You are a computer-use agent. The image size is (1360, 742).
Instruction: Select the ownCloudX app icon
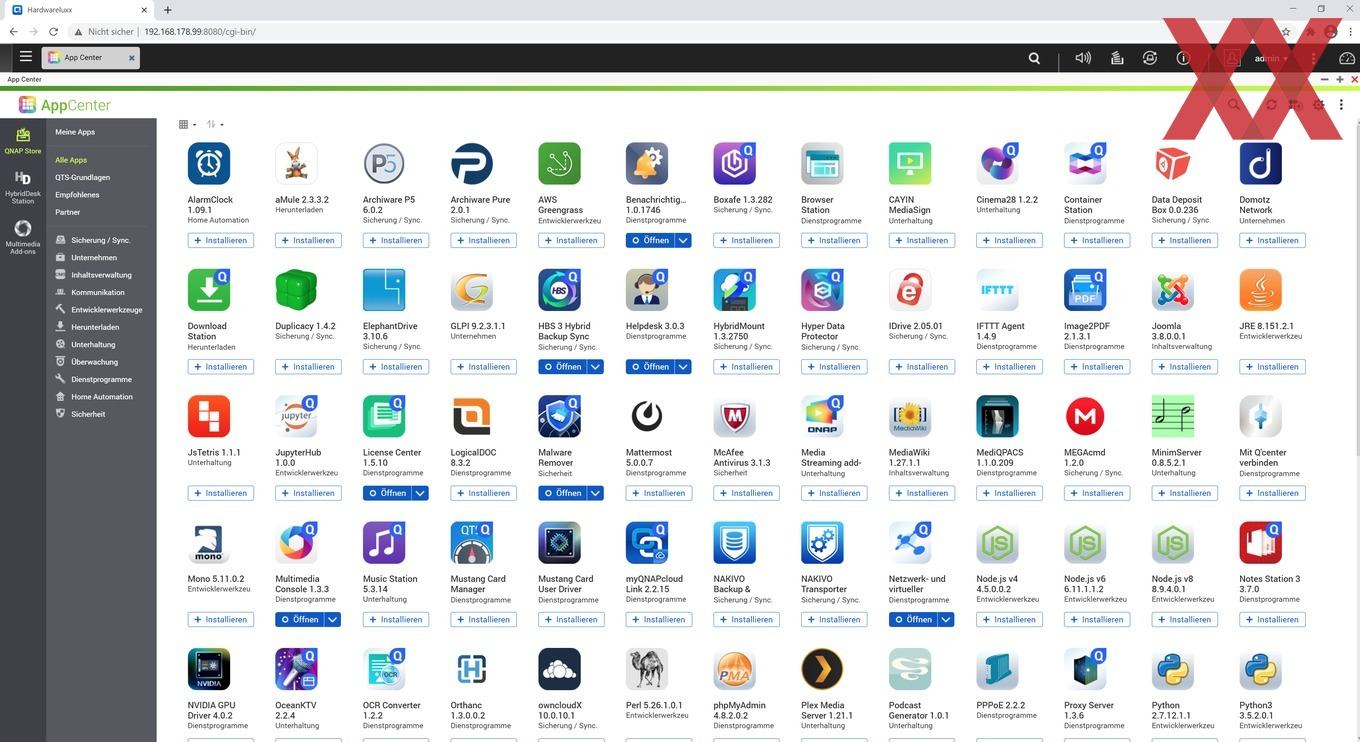[x=559, y=670]
